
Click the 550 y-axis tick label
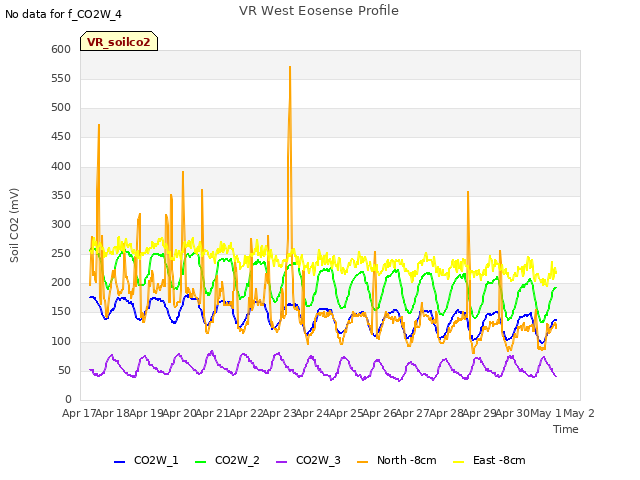coord(61,78)
